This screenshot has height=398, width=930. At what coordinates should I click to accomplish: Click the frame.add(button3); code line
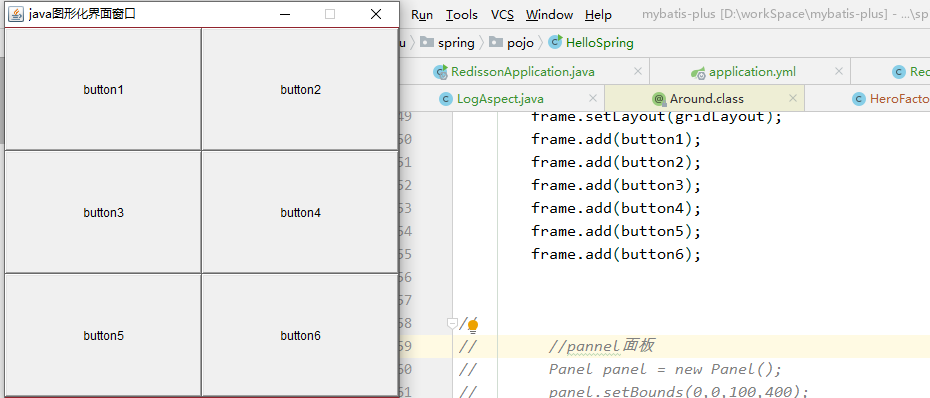tap(616, 185)
